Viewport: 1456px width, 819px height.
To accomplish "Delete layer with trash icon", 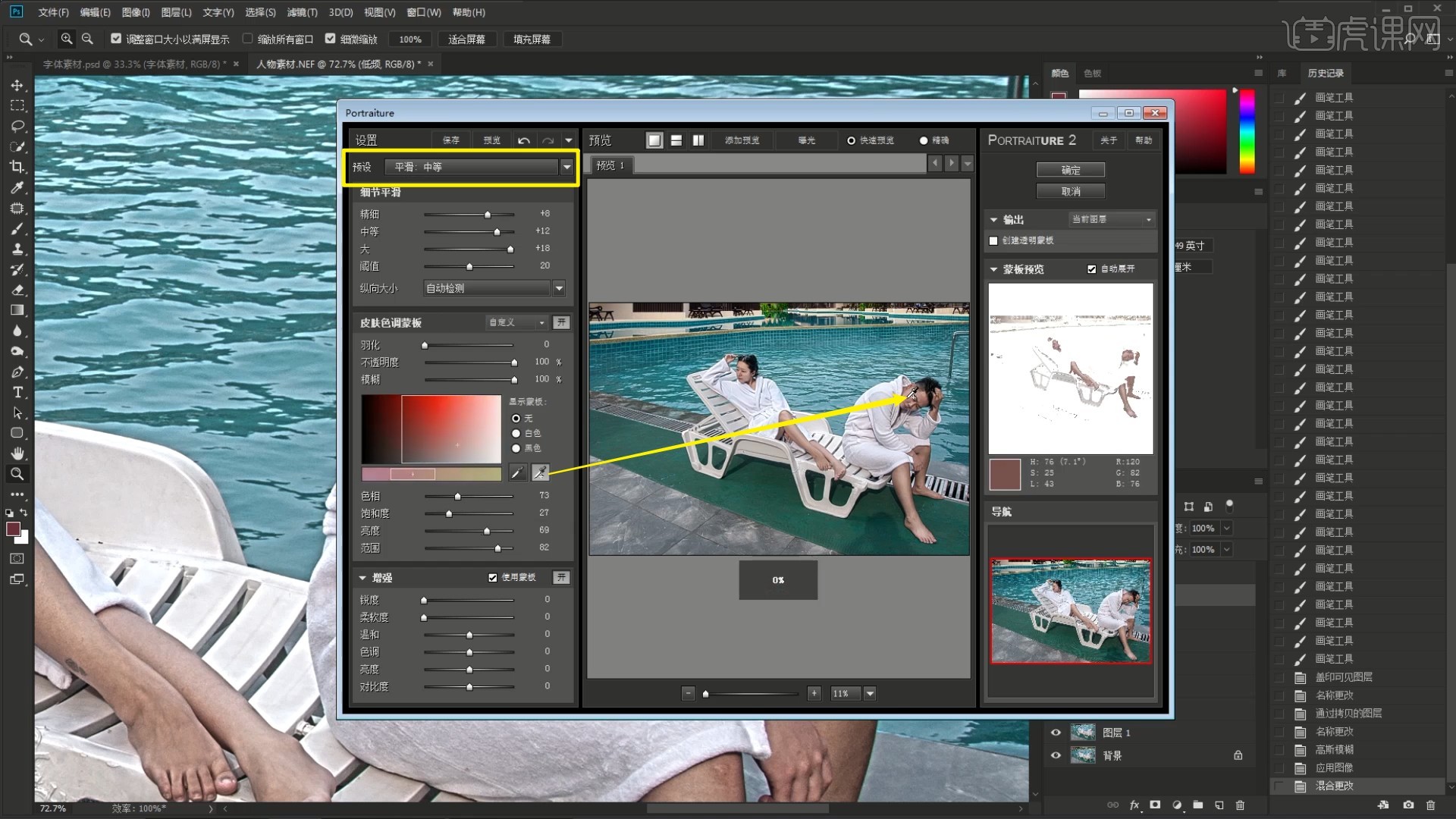I will [x=1240, y=805].
